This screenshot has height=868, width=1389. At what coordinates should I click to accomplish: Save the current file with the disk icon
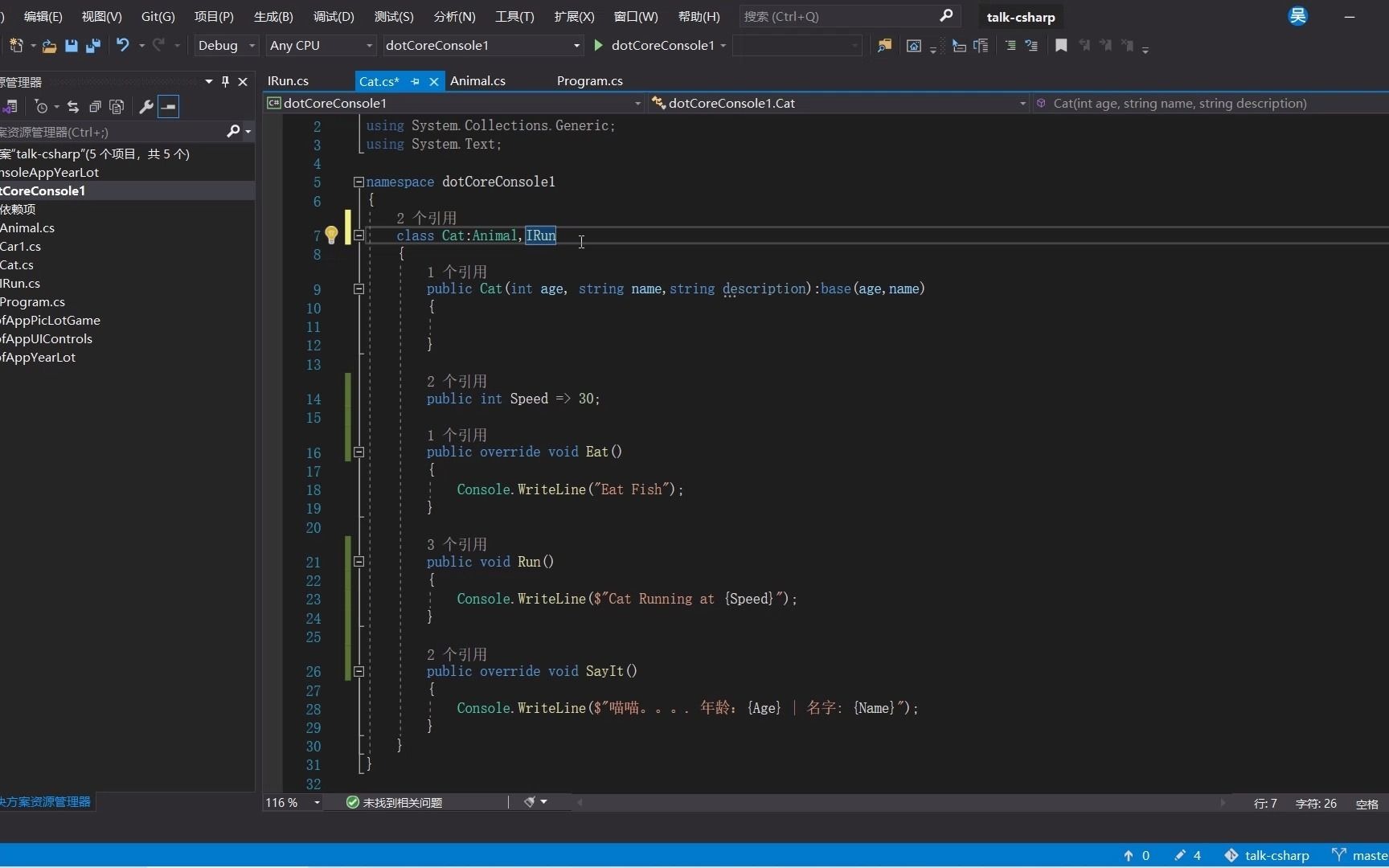coord(72,46)
